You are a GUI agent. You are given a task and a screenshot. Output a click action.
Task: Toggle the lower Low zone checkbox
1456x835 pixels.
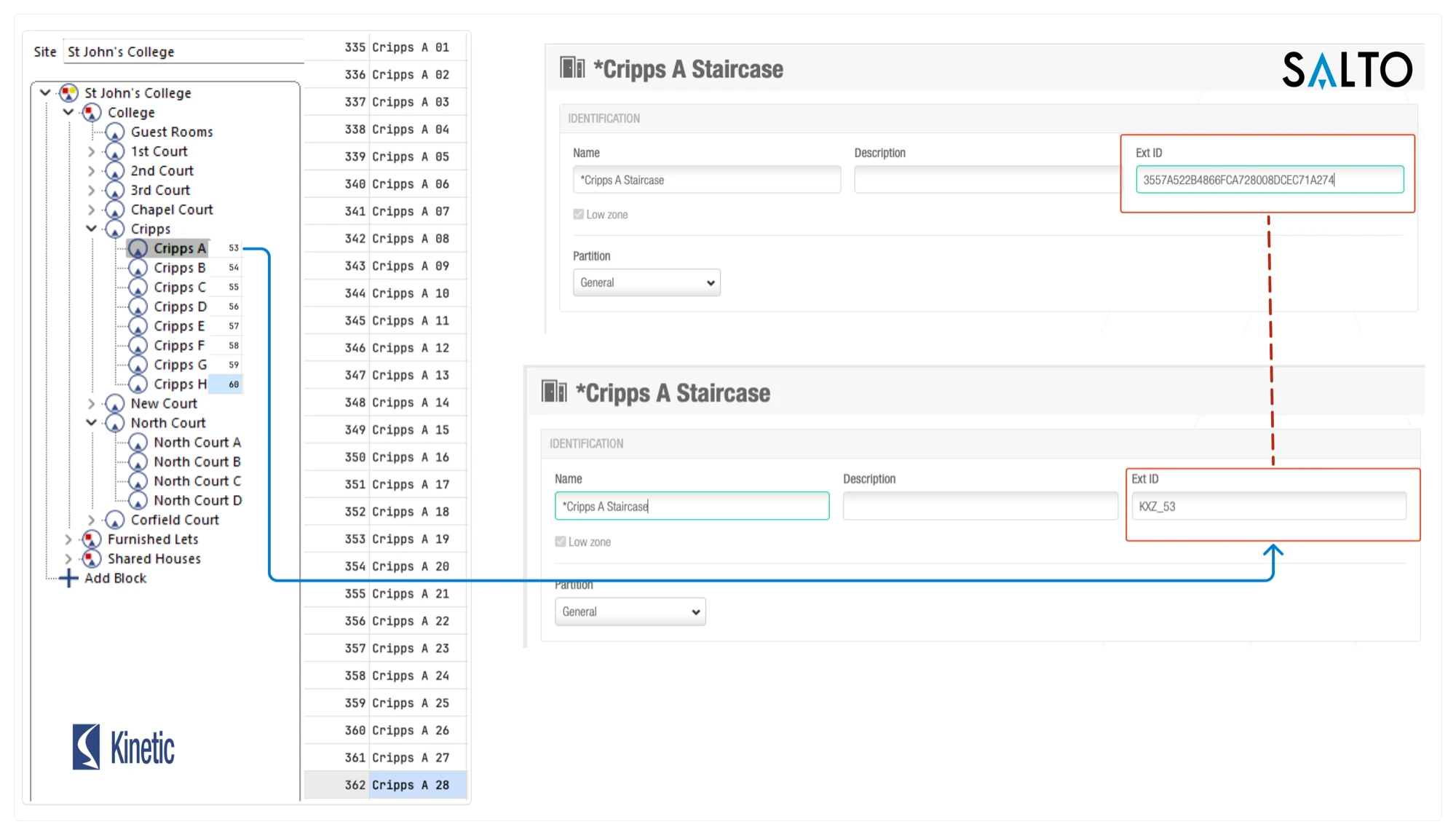click(x=561, y=542)
